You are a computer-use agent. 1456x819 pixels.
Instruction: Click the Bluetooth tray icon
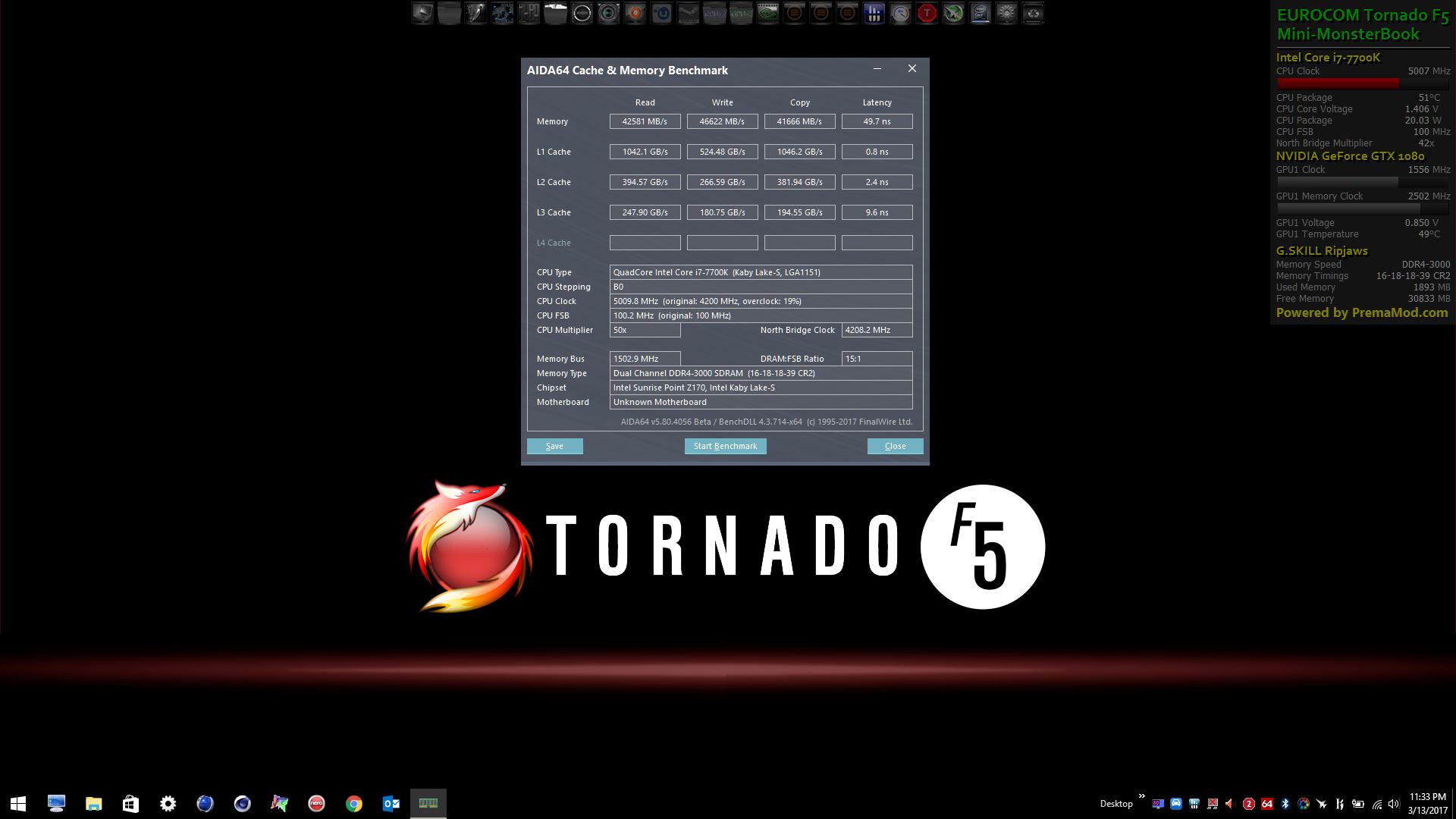[1285, 804]
